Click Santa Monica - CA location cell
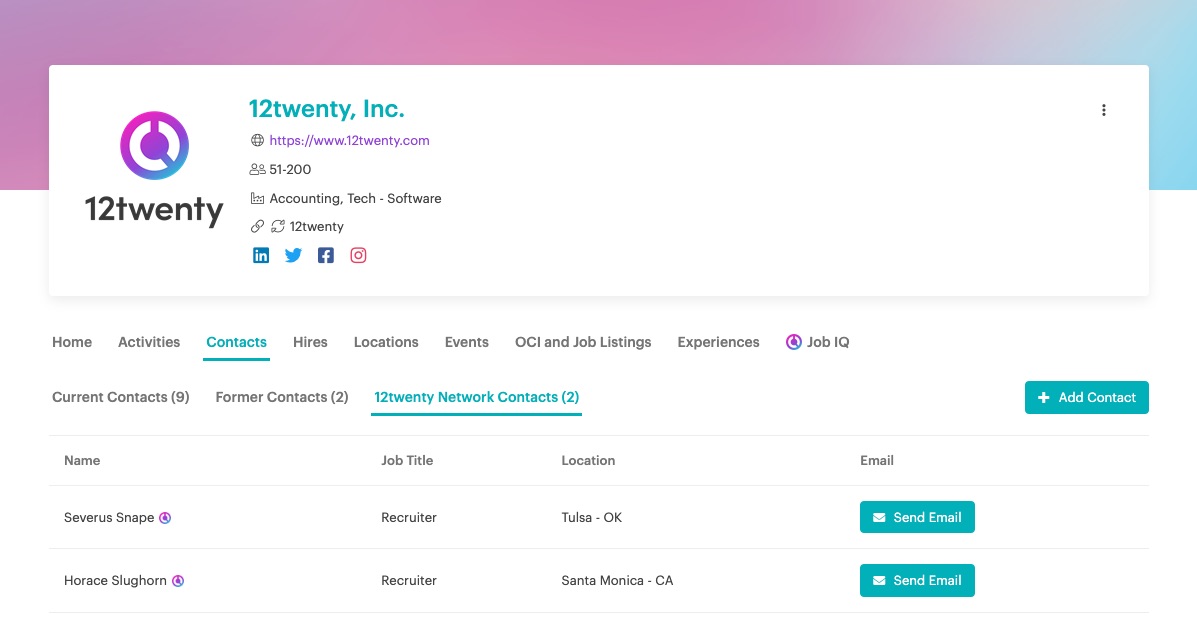Image resolution: width=1197 pixels, height=626 pixels. [617, 581]
